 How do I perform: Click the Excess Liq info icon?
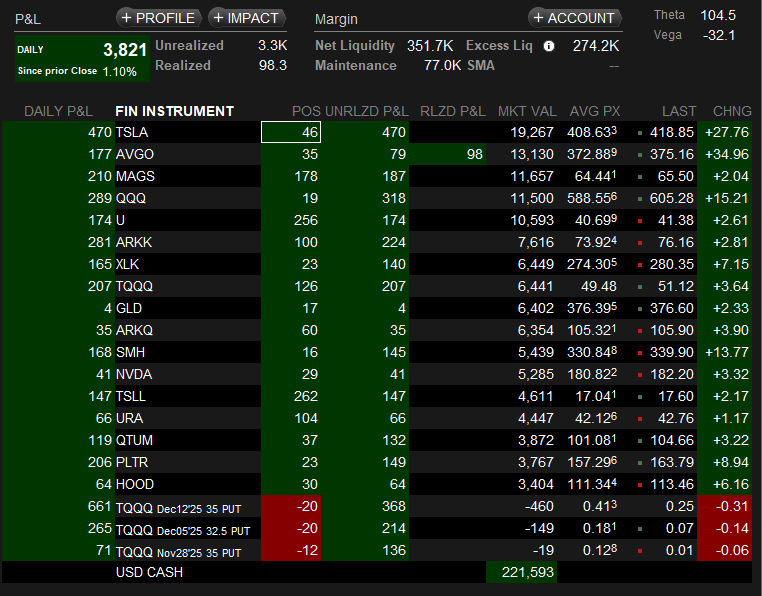[549, 46]
